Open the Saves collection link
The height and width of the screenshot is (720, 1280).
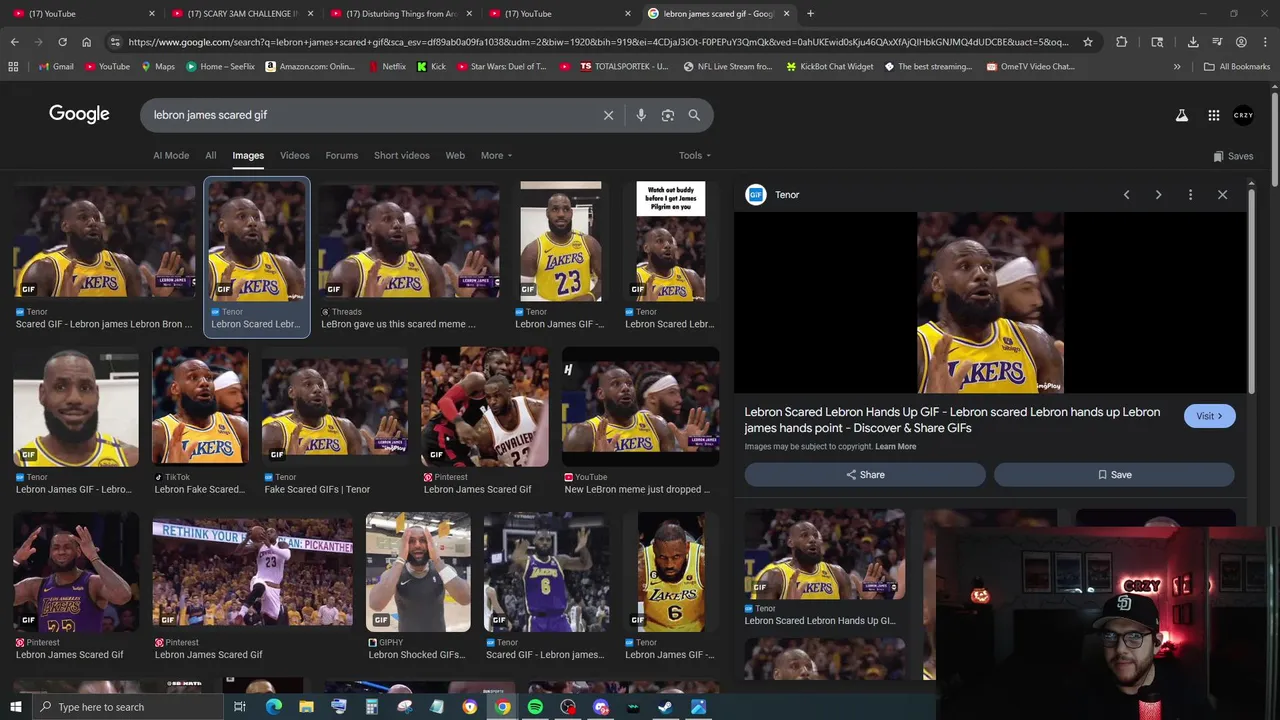click(1233, 156)
